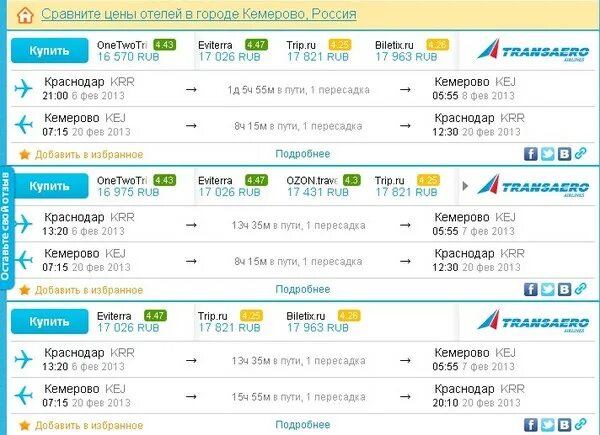
Task: Share third flight result on Twitter
Action: [547, 425]
